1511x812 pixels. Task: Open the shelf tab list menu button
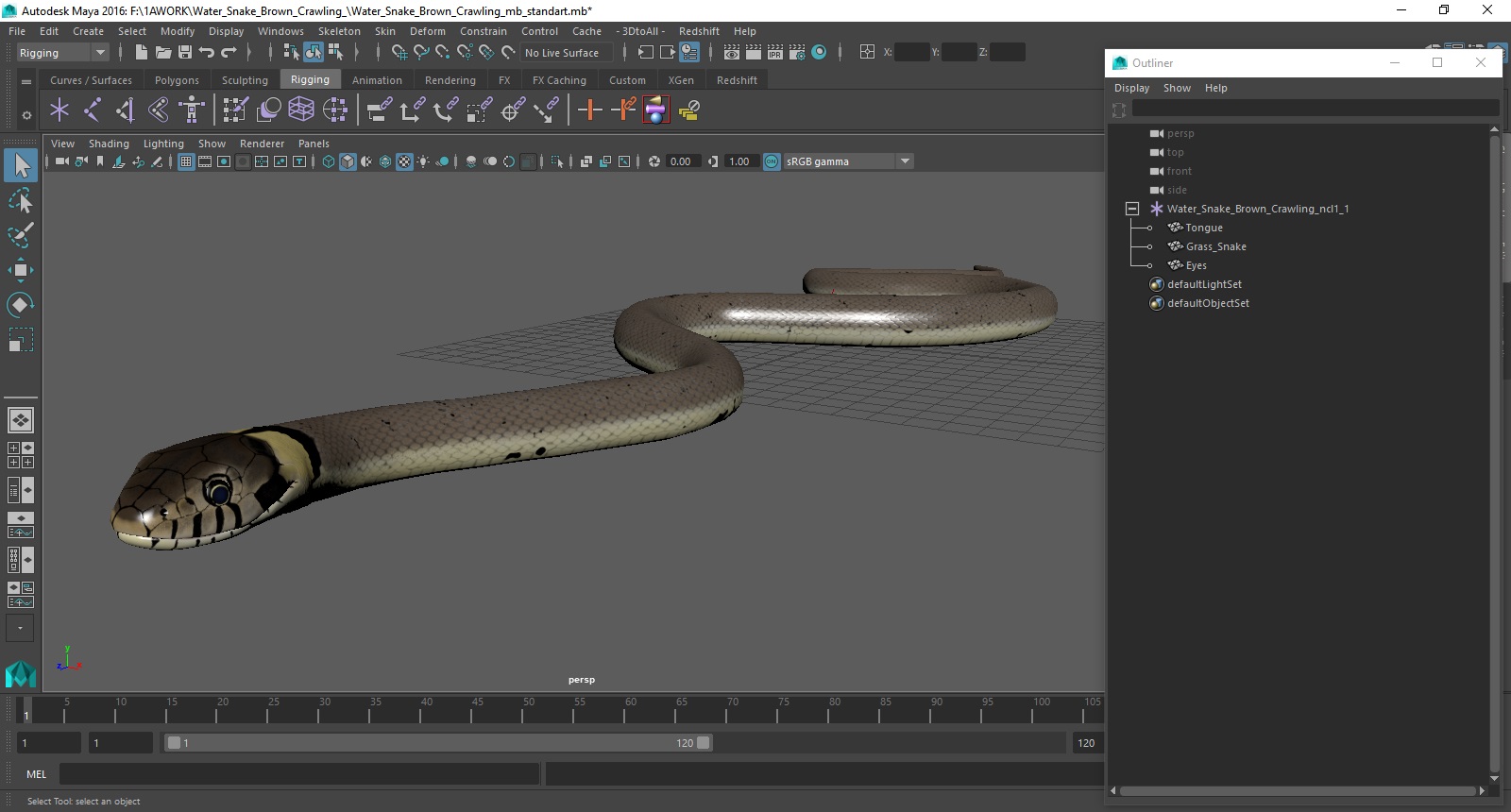click(26, 82)
